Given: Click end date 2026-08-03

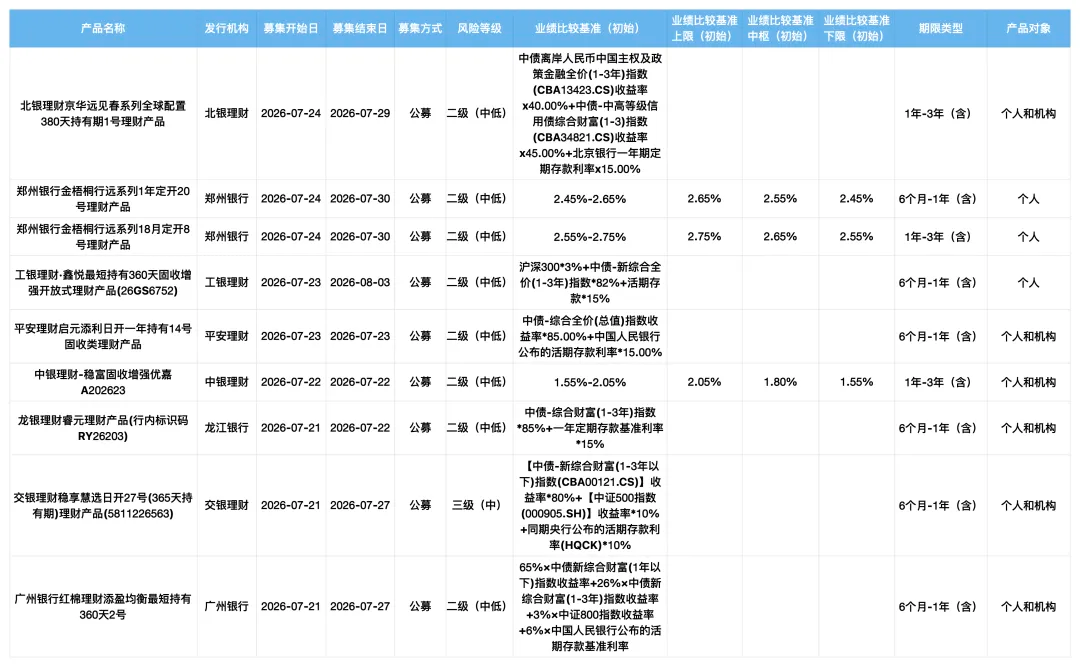Looking at the screenshot, I should tap(360, 283).
